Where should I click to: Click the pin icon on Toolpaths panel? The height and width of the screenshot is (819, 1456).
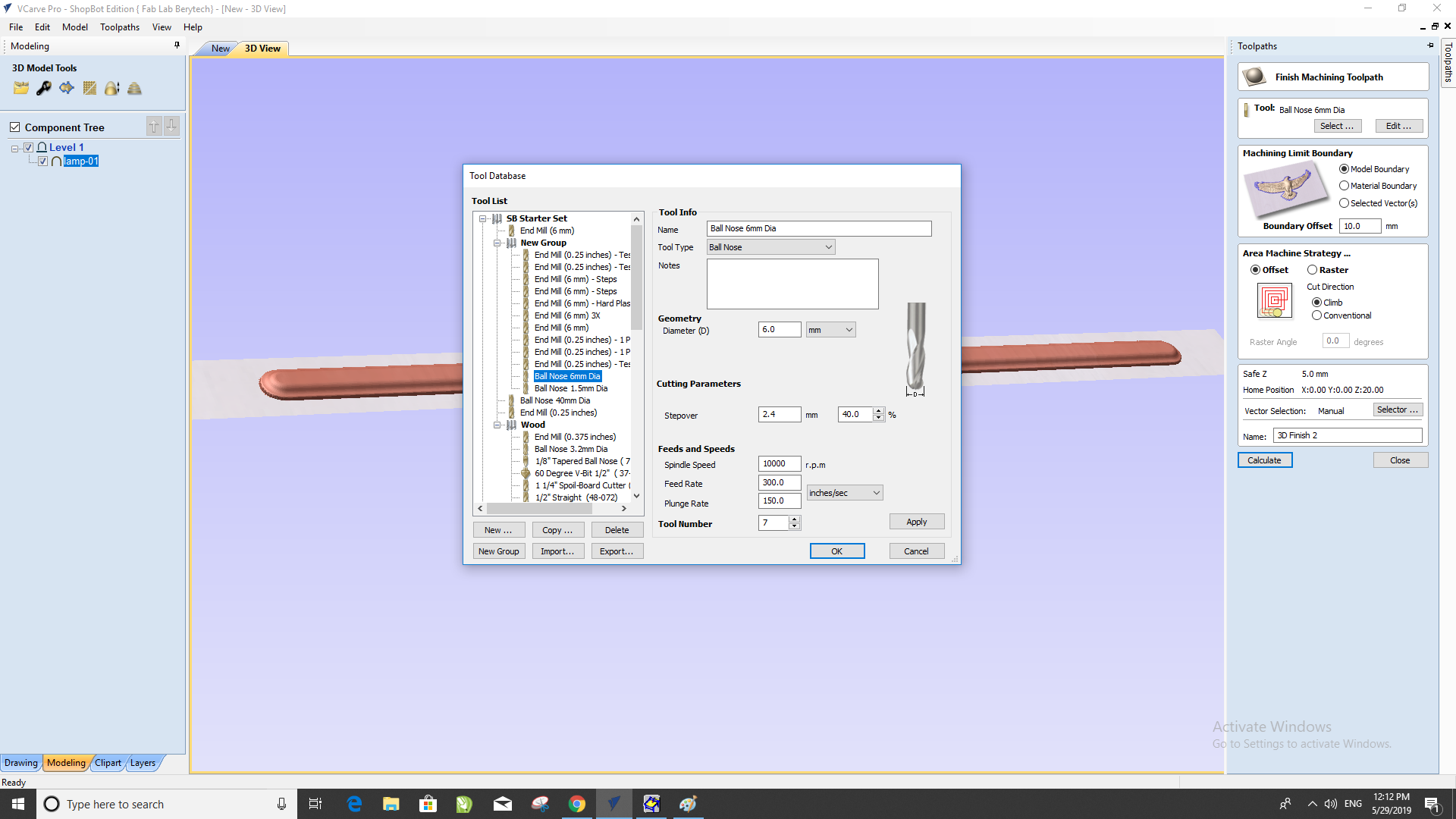pos(1431,45)
